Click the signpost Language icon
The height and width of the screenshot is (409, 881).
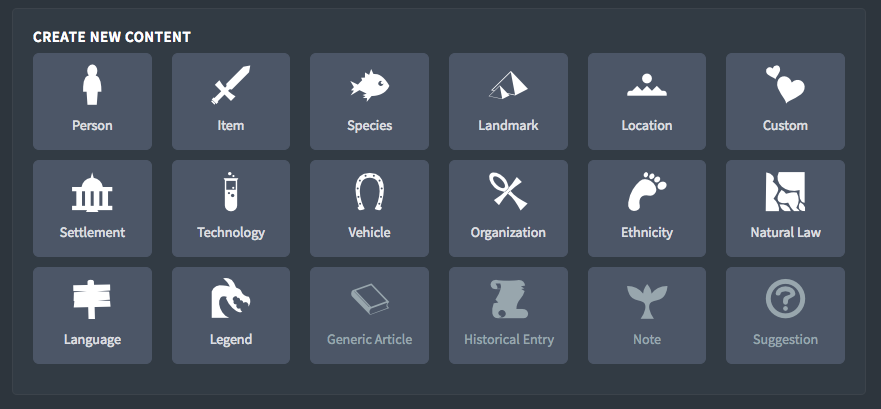point(92,299)
